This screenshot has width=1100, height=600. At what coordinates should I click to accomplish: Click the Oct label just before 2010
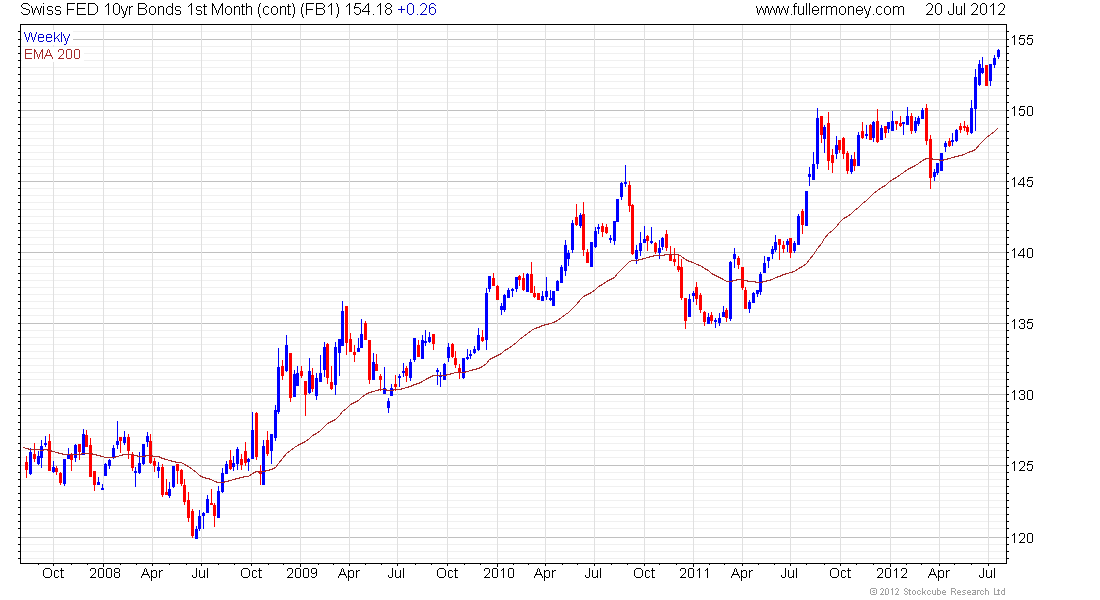pos(447,573)
